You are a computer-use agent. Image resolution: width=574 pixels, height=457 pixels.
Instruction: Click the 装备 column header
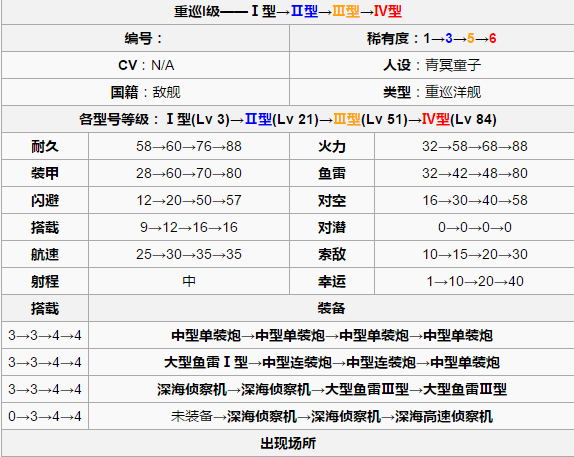pyautogui.click(x=331, y=308)
